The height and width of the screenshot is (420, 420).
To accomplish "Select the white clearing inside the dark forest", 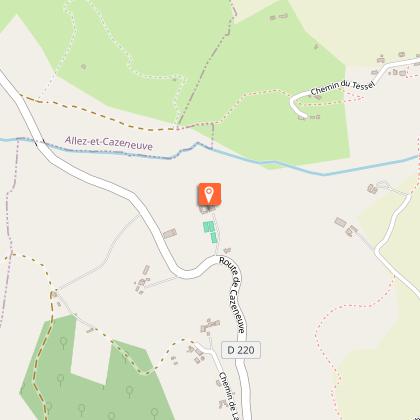I will (x=90, y=350).
